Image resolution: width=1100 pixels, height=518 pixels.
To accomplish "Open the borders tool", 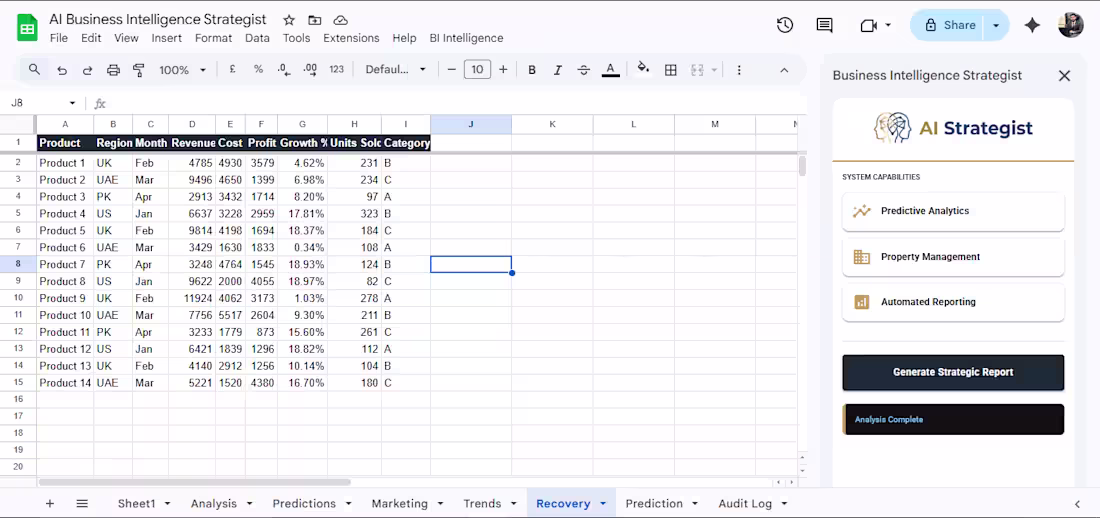I will tap(671, 70).
